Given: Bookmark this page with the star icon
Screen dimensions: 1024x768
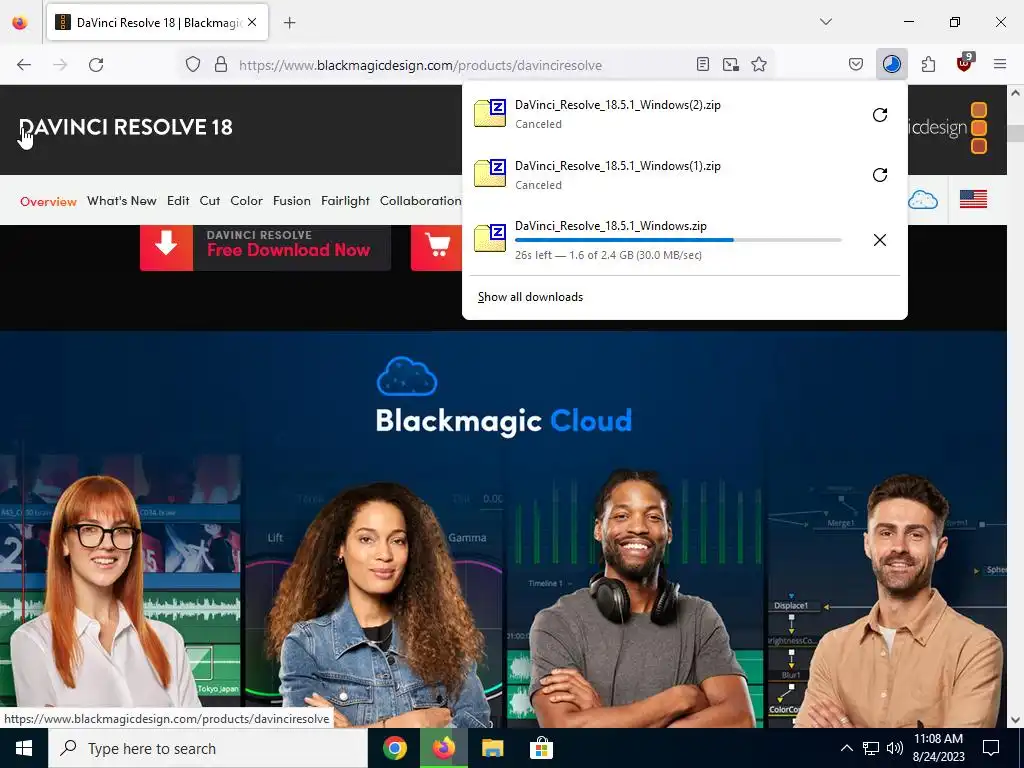Looking at the screenshot, I should pos(759,65).
